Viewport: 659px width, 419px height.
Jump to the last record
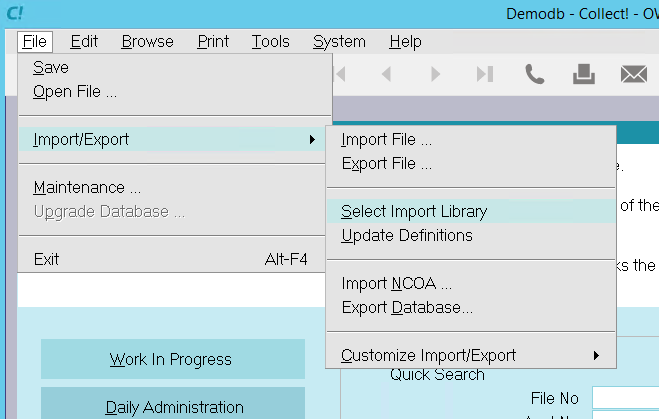[485, 74]
